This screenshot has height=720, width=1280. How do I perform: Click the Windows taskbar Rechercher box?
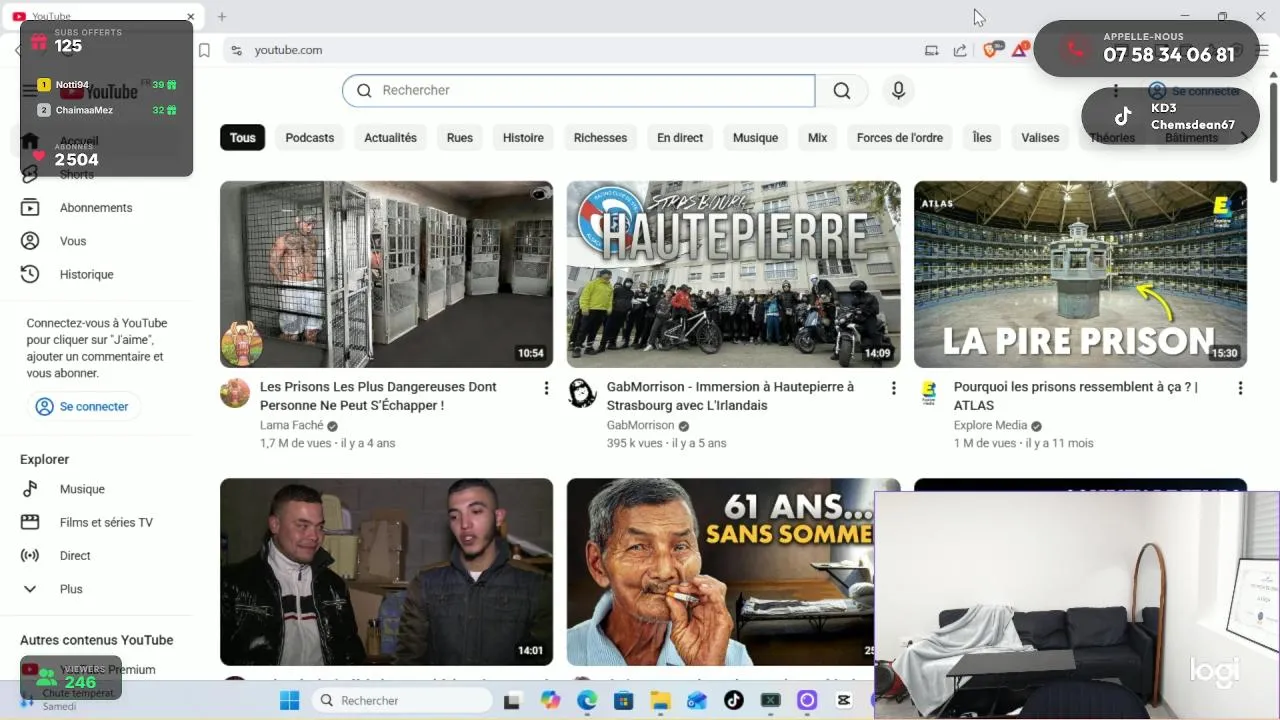(x=402, y=701)
